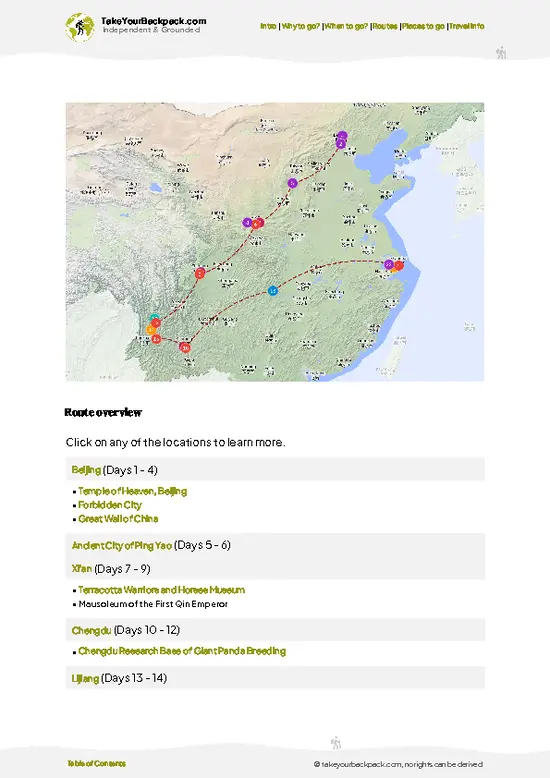Screen dimensions: 550x778
Task: Open the Forbidden City link
Action: tap(110, 505)
